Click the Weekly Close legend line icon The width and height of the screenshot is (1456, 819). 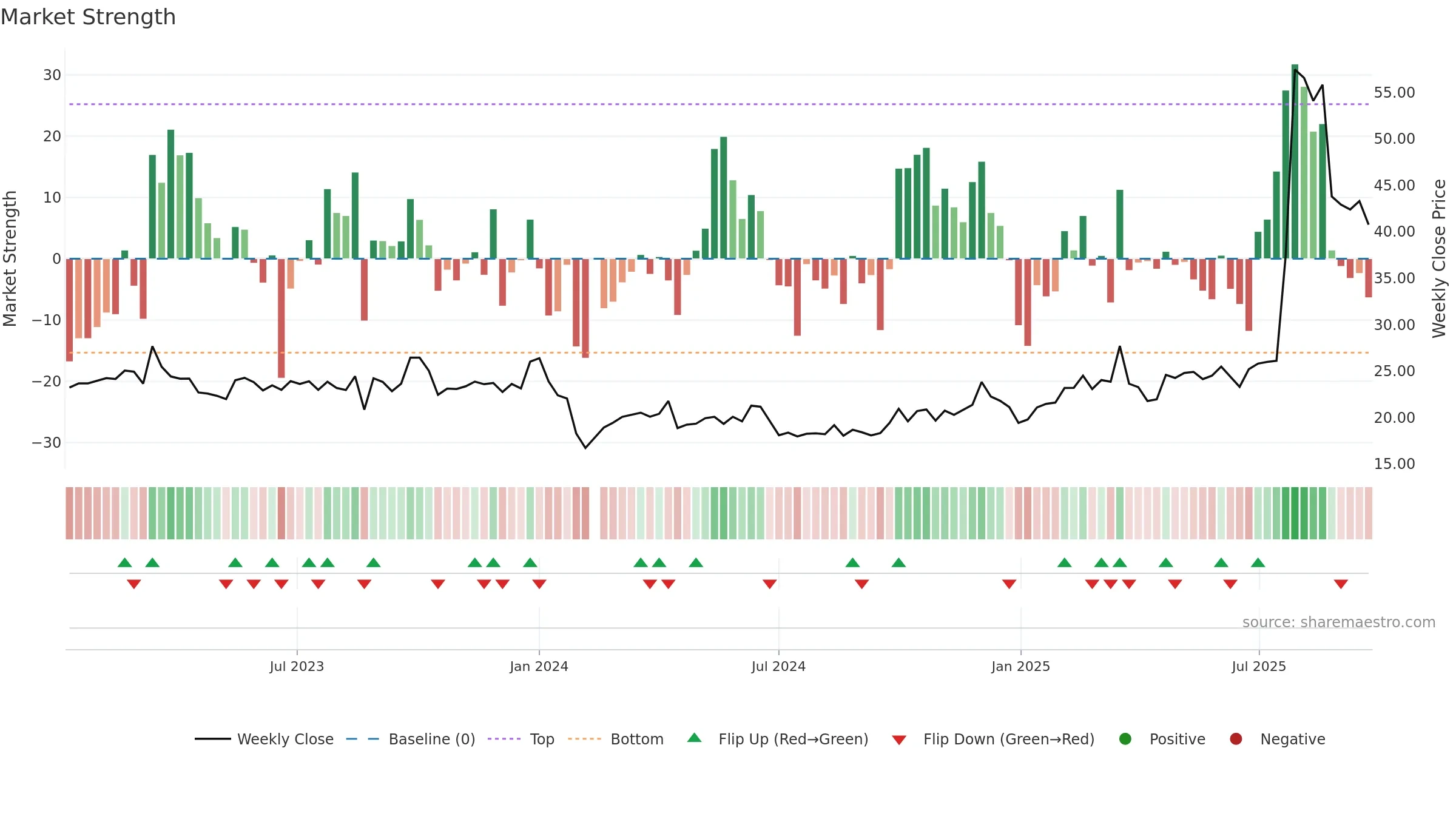(x=212, y=739)
